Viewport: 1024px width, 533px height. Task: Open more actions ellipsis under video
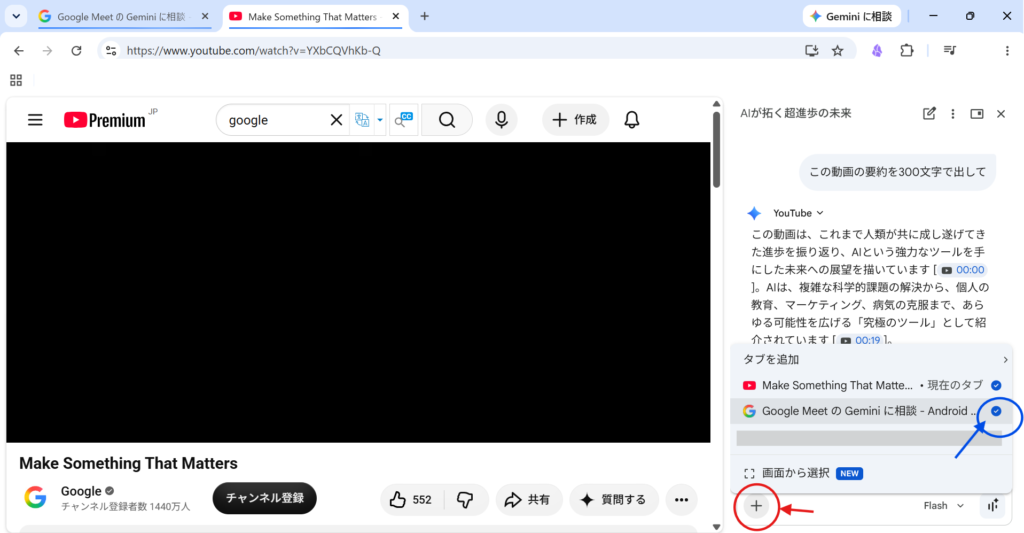tap(681, 500)
